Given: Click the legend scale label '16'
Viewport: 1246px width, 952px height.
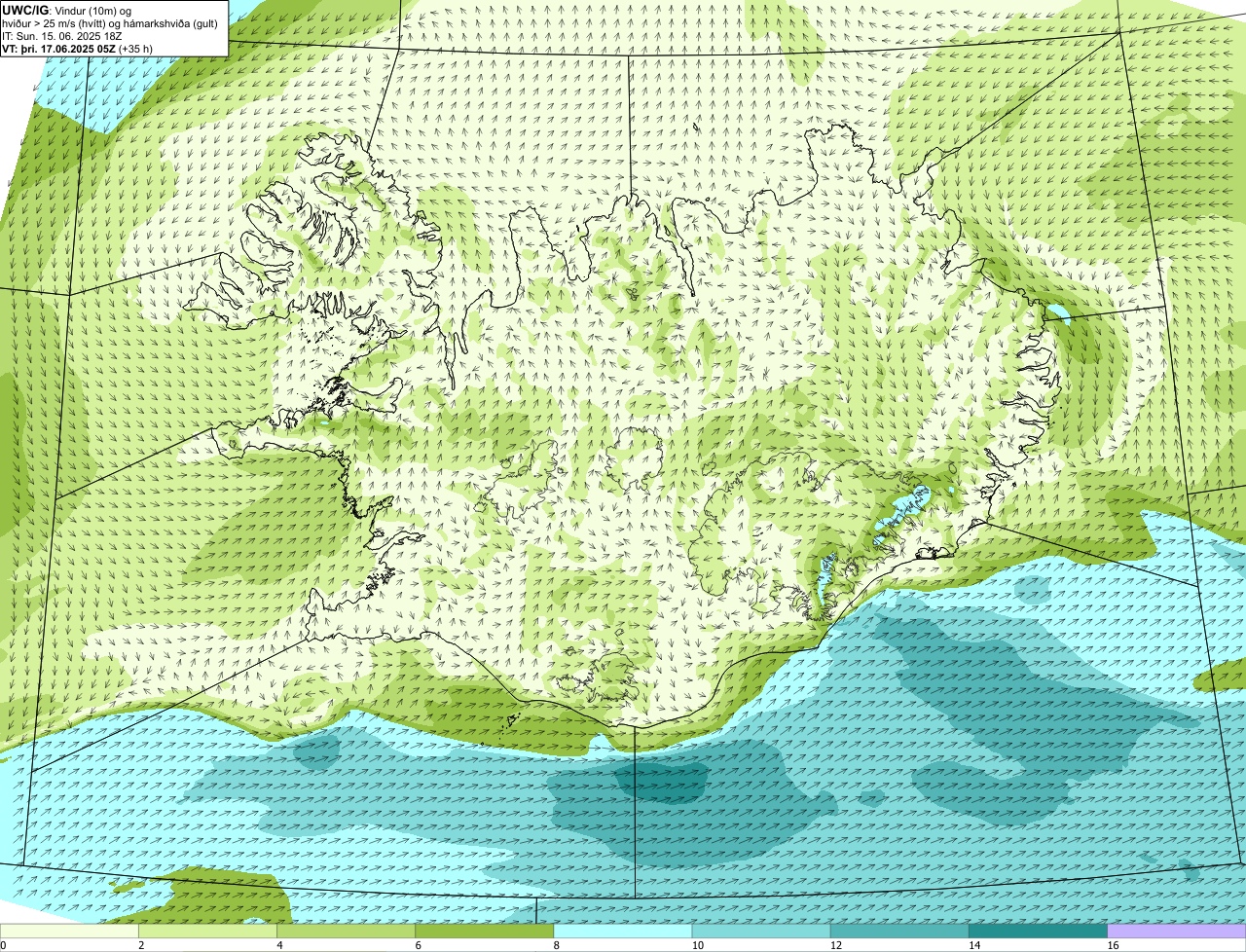Looking at the screenshot, I should pos(1112,945).
